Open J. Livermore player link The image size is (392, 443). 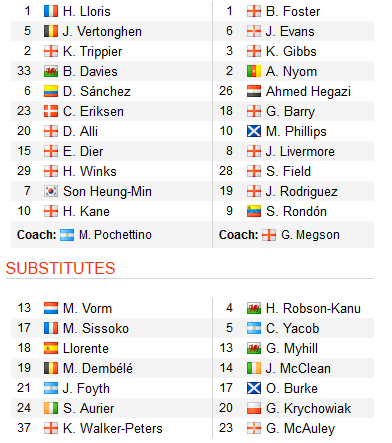click(x=300, y=151)
